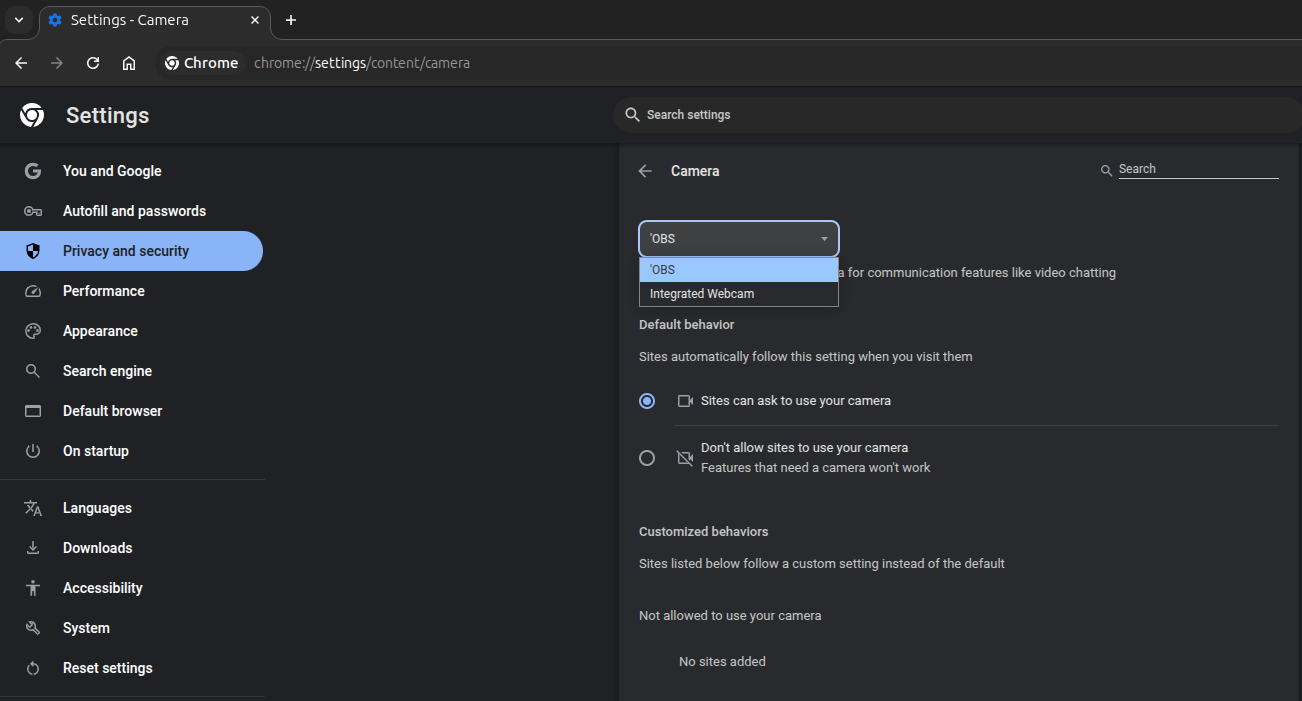1302x701 pixels.
Task: Click the Default browser window icon
Action: pyautogui.click(x=33, y=411)
